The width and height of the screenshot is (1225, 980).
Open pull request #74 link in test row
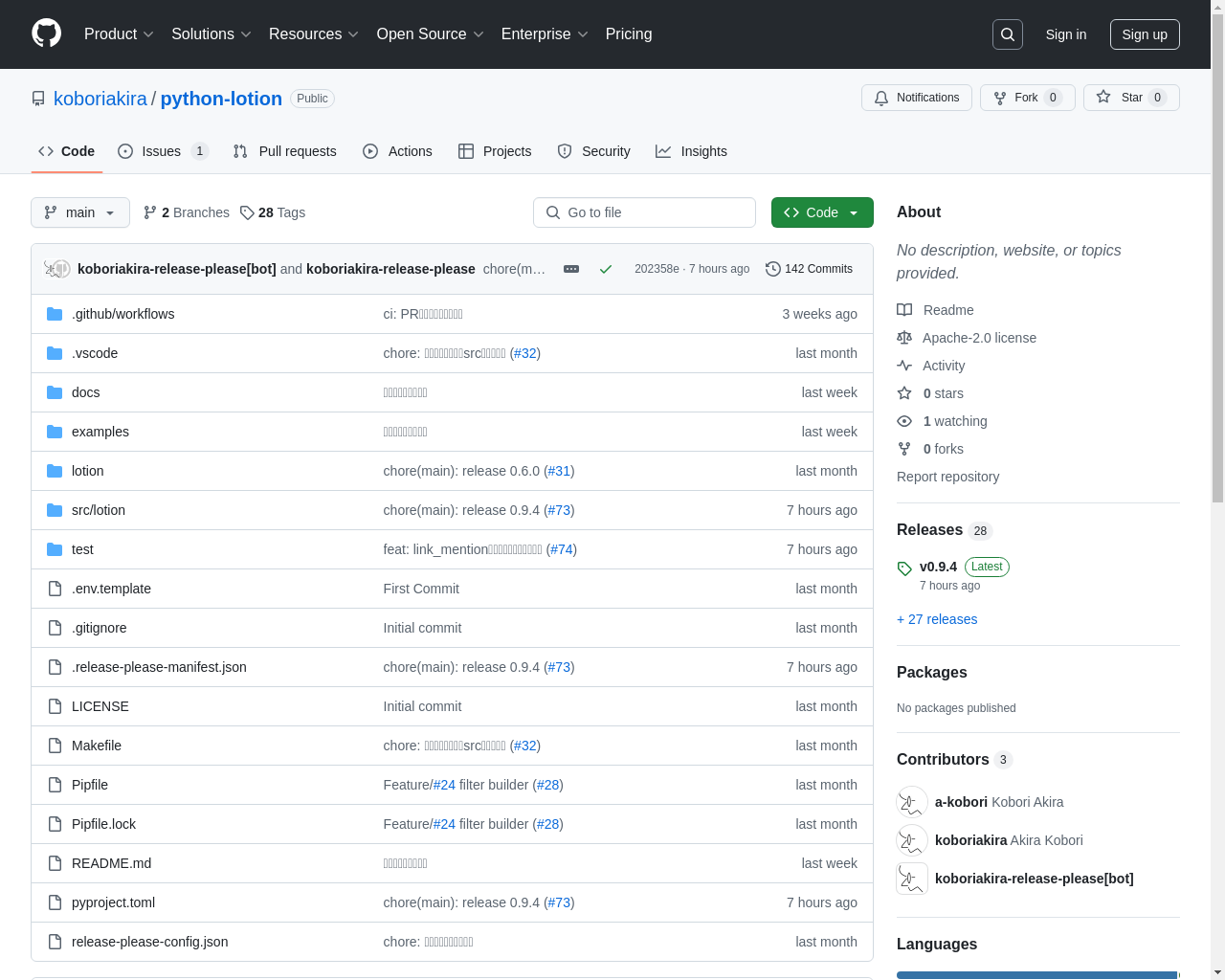coord(562,549)
